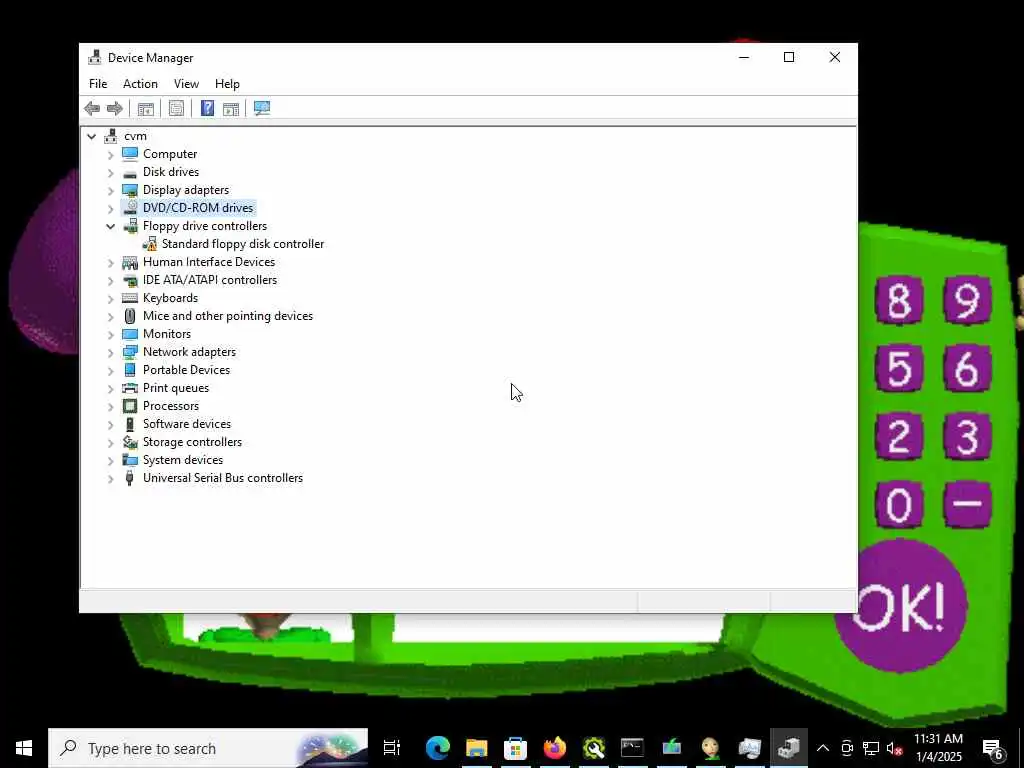Open the Windows Start menu
Image resolution: width=1024 pixels, height=768 pixels.
24,748
